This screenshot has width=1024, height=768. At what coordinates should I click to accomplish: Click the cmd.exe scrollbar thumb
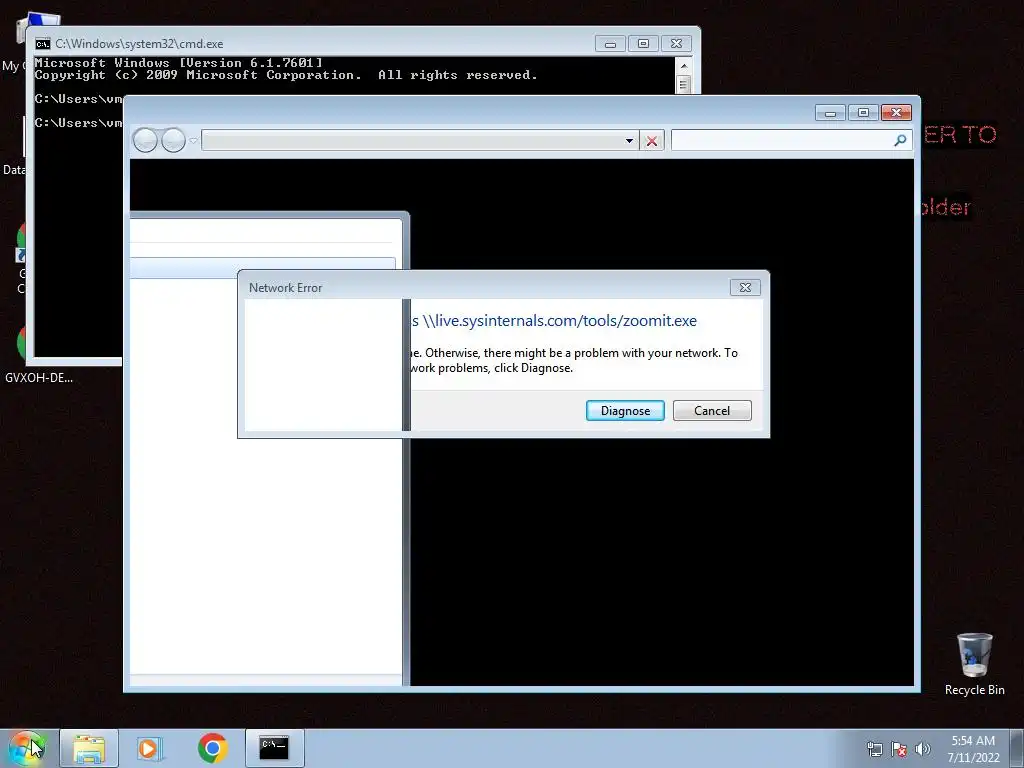click(x=683, y=85)
